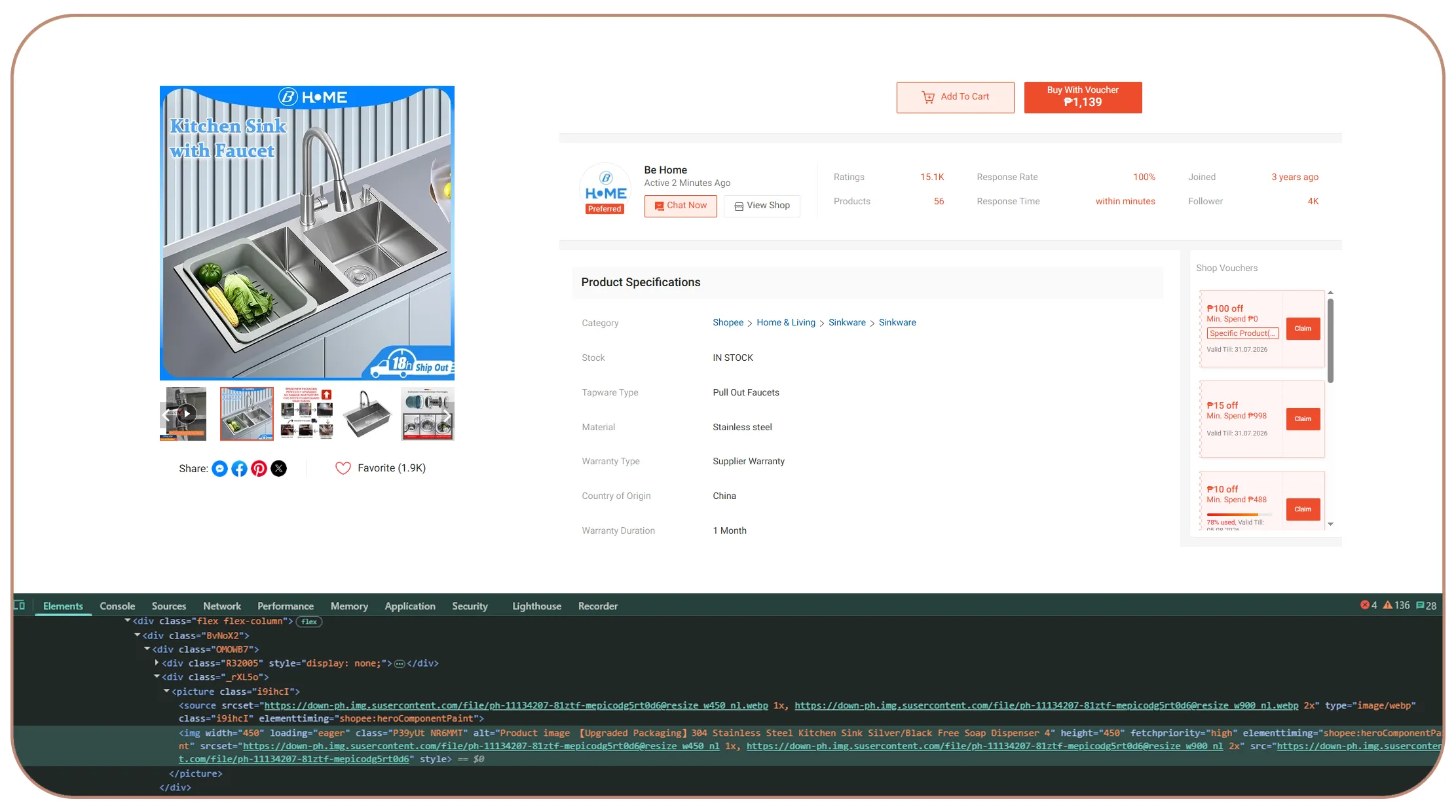The width and height of the screenshot is (1456, 812).
Task: Share product on Pinterest icon
Action: pos(259,468)
